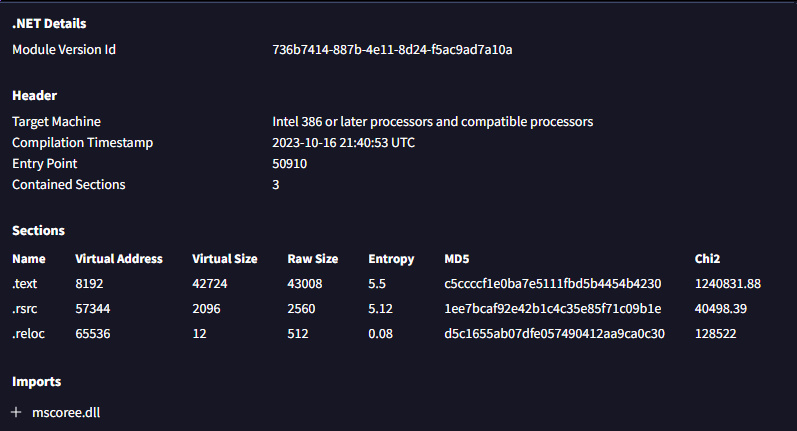This screenshot has height=431, width=797.
Task: Select the .reloc raw size 512
Action: [x=298, y=333]
